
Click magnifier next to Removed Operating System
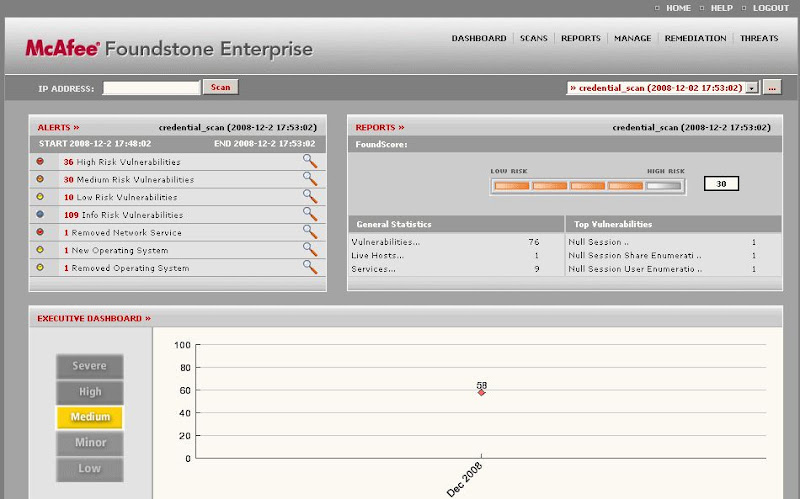click(x=310, y=267)
